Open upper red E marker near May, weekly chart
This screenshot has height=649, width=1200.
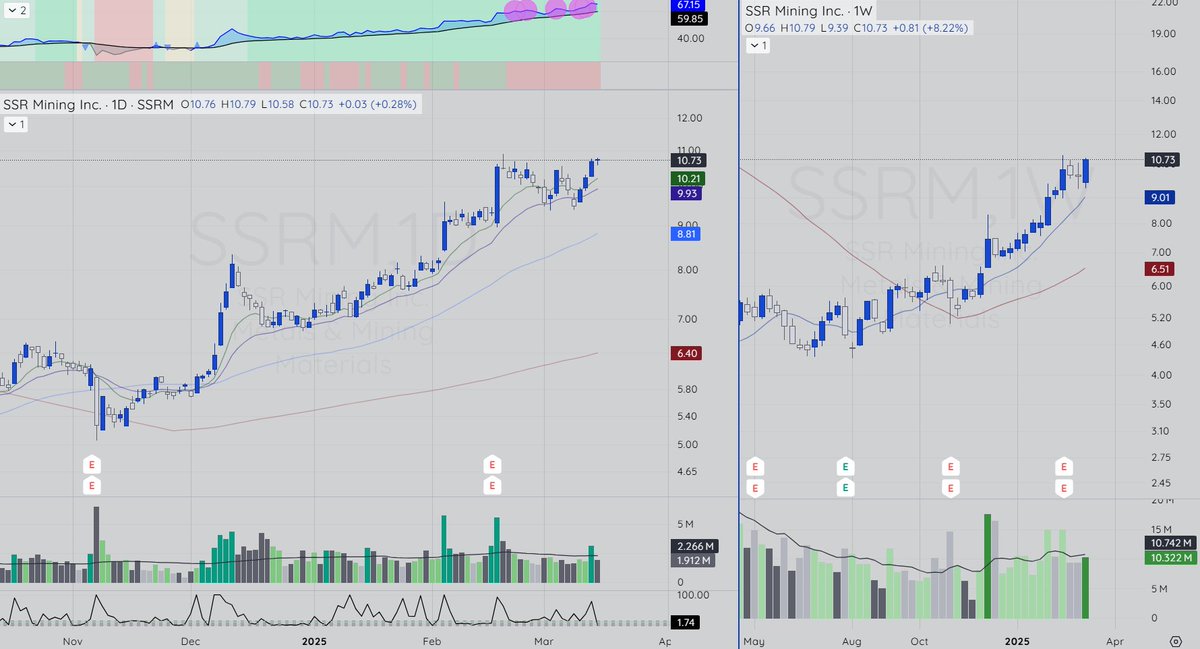[x=755, y=466]
